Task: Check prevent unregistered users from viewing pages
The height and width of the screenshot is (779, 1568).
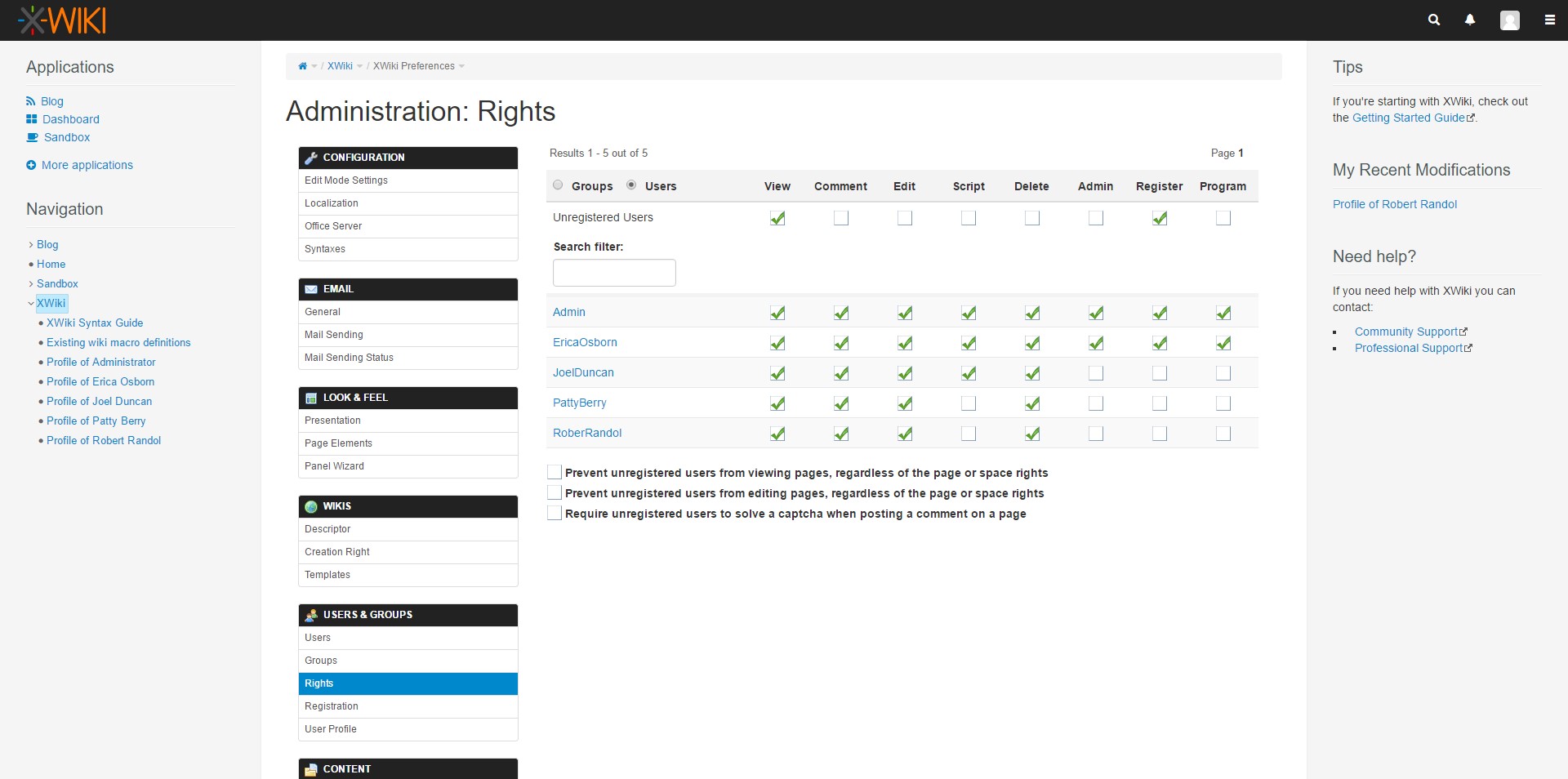Action: point(555,473)
